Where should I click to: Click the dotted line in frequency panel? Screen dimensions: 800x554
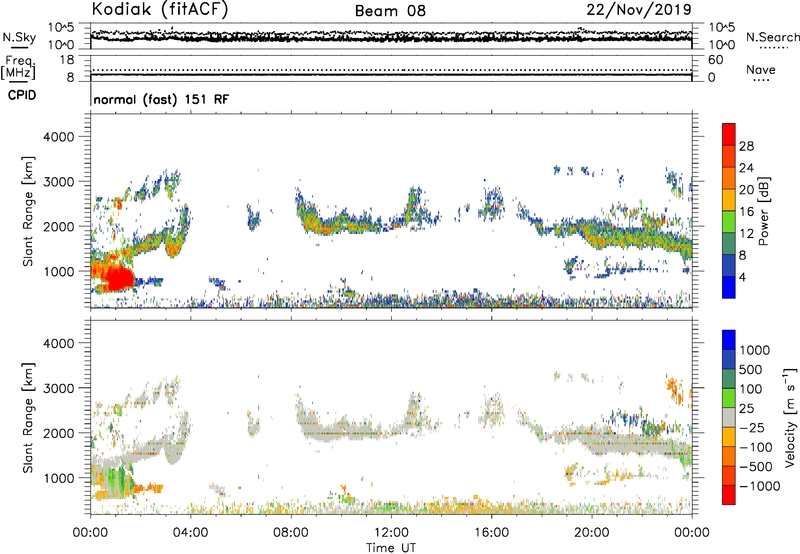391,70
